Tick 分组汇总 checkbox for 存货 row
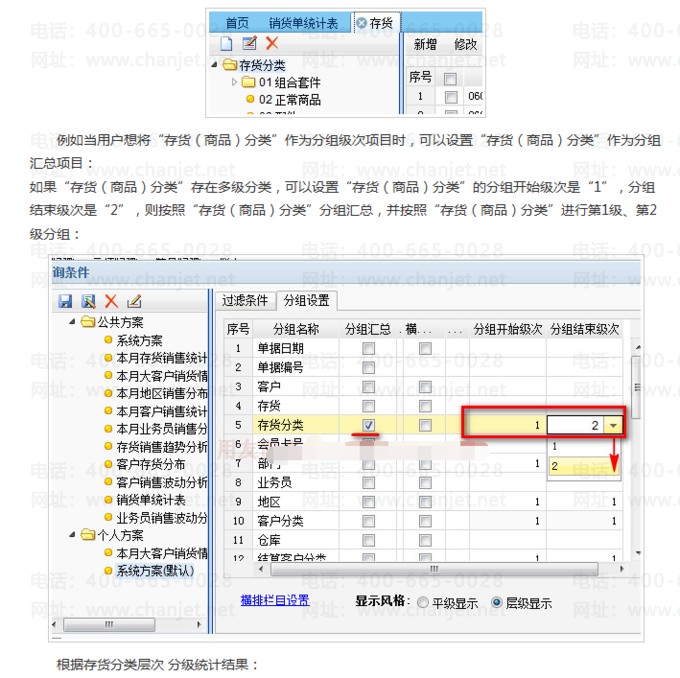This screenshot has width=680, height=678. (369, 406)
